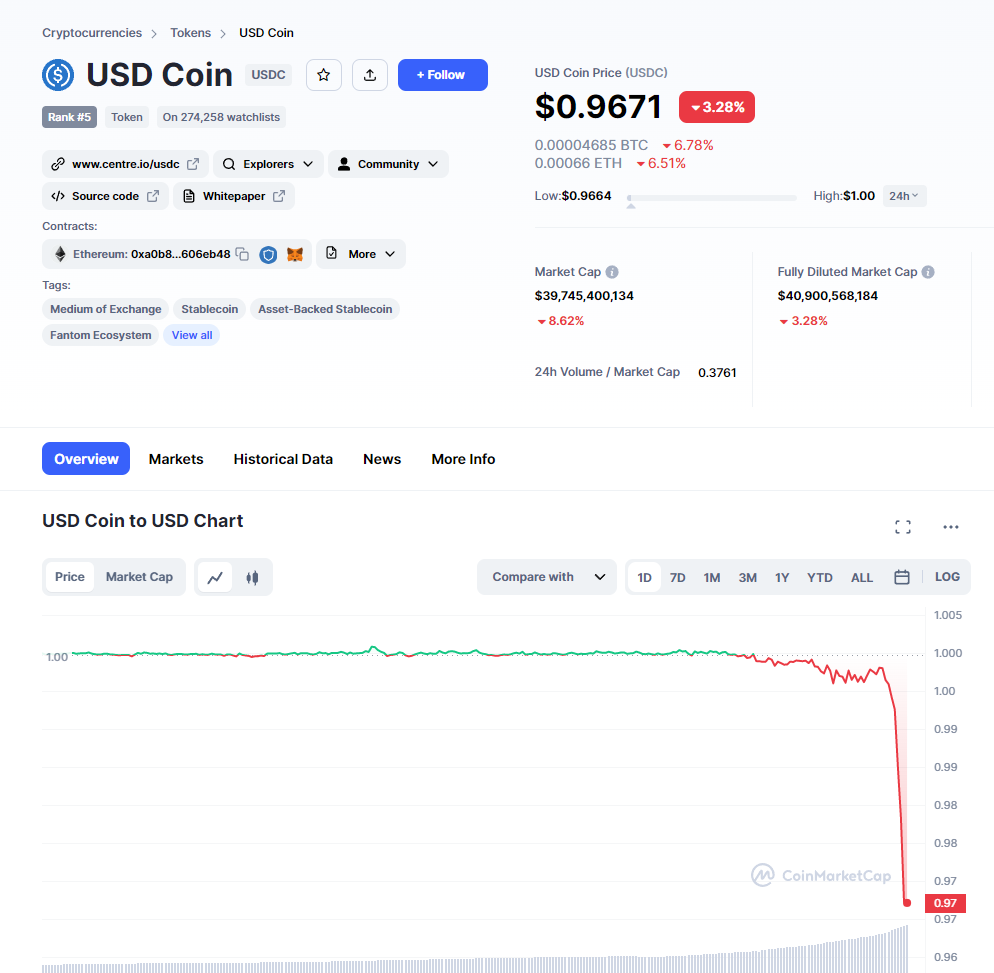Click the 24h low-high price range bar
The width and height of the screenshot is (994, 973).
[712, 198]
